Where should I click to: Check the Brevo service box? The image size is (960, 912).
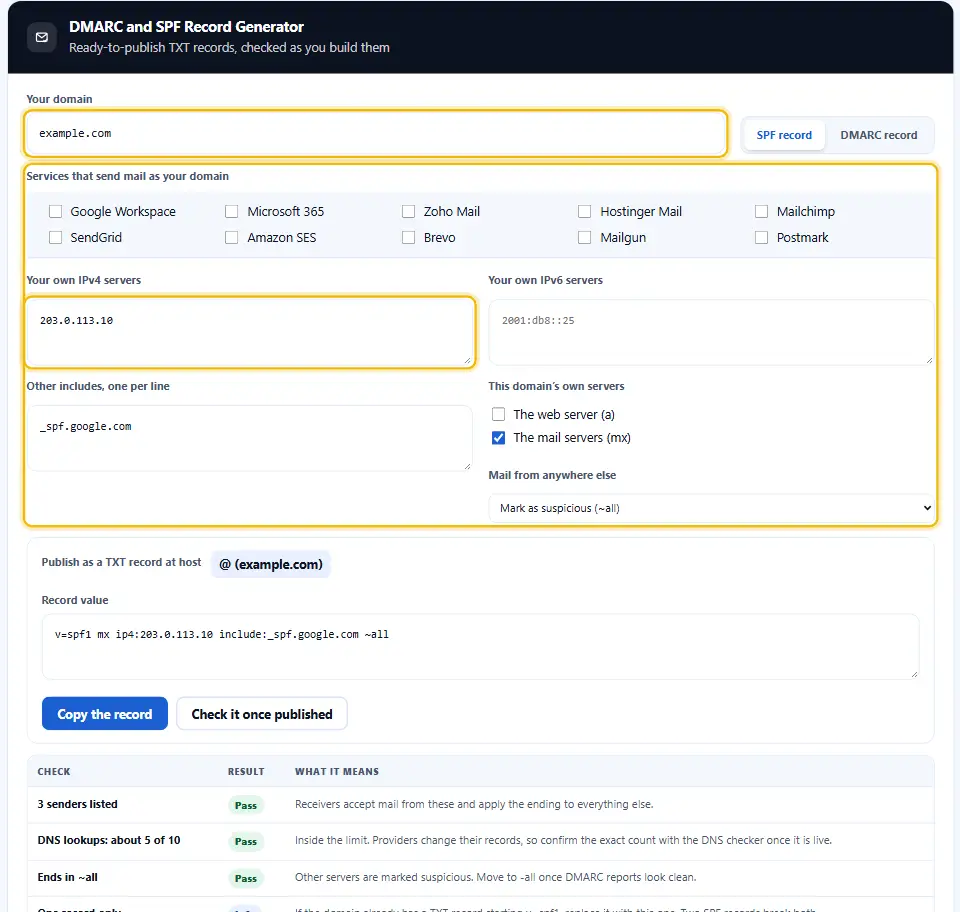pos(408,237)
